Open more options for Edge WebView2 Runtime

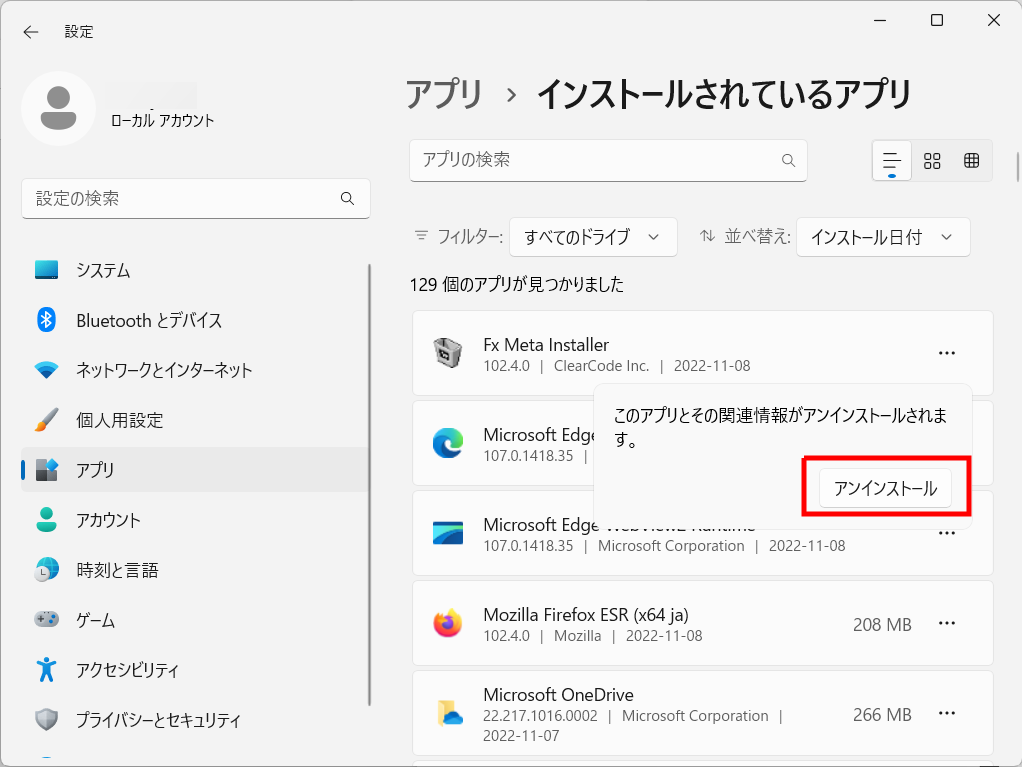946,533
